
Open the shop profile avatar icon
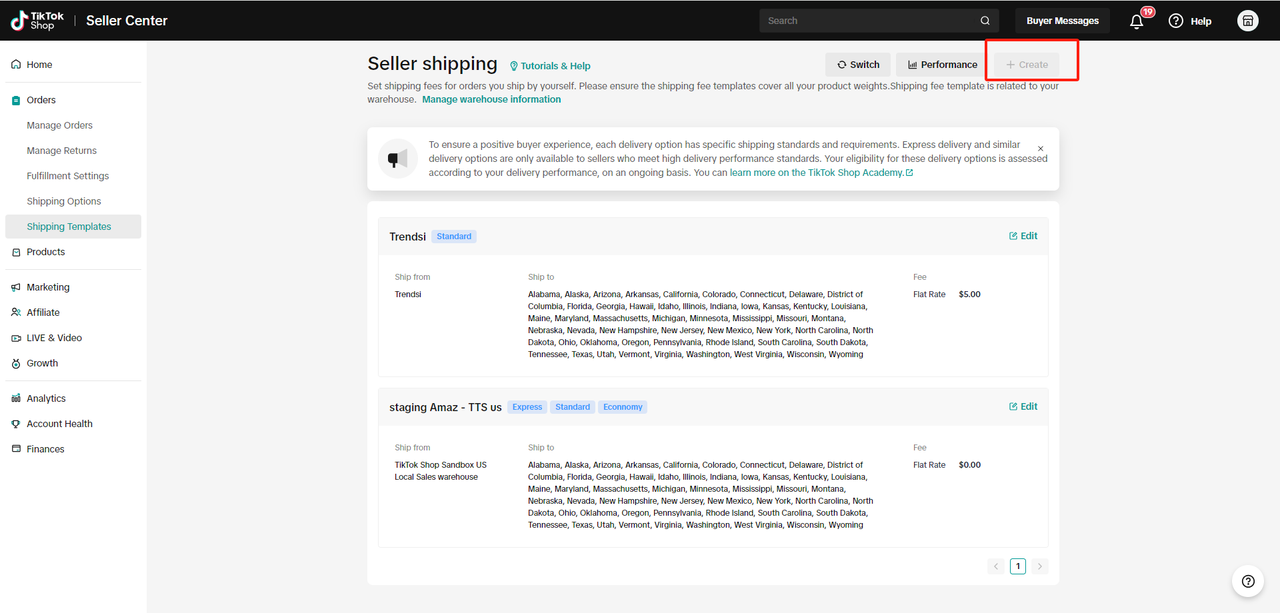(1247, 21)
